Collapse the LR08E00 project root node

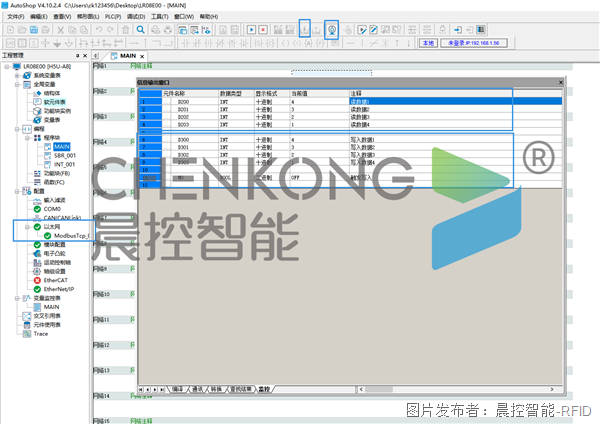point(5,66)
